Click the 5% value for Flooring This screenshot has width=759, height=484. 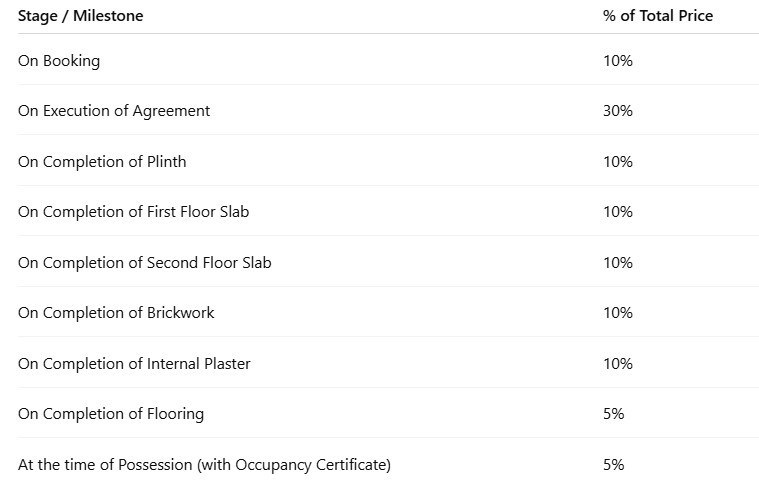614,414
